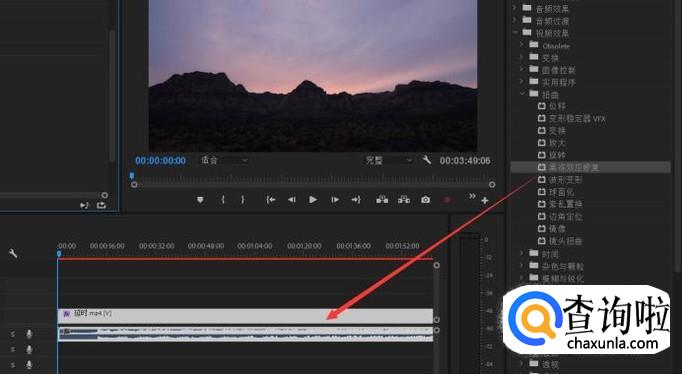682x374 pixels.
Task: Click the red record dot button
Action: [x=447, y=200]
